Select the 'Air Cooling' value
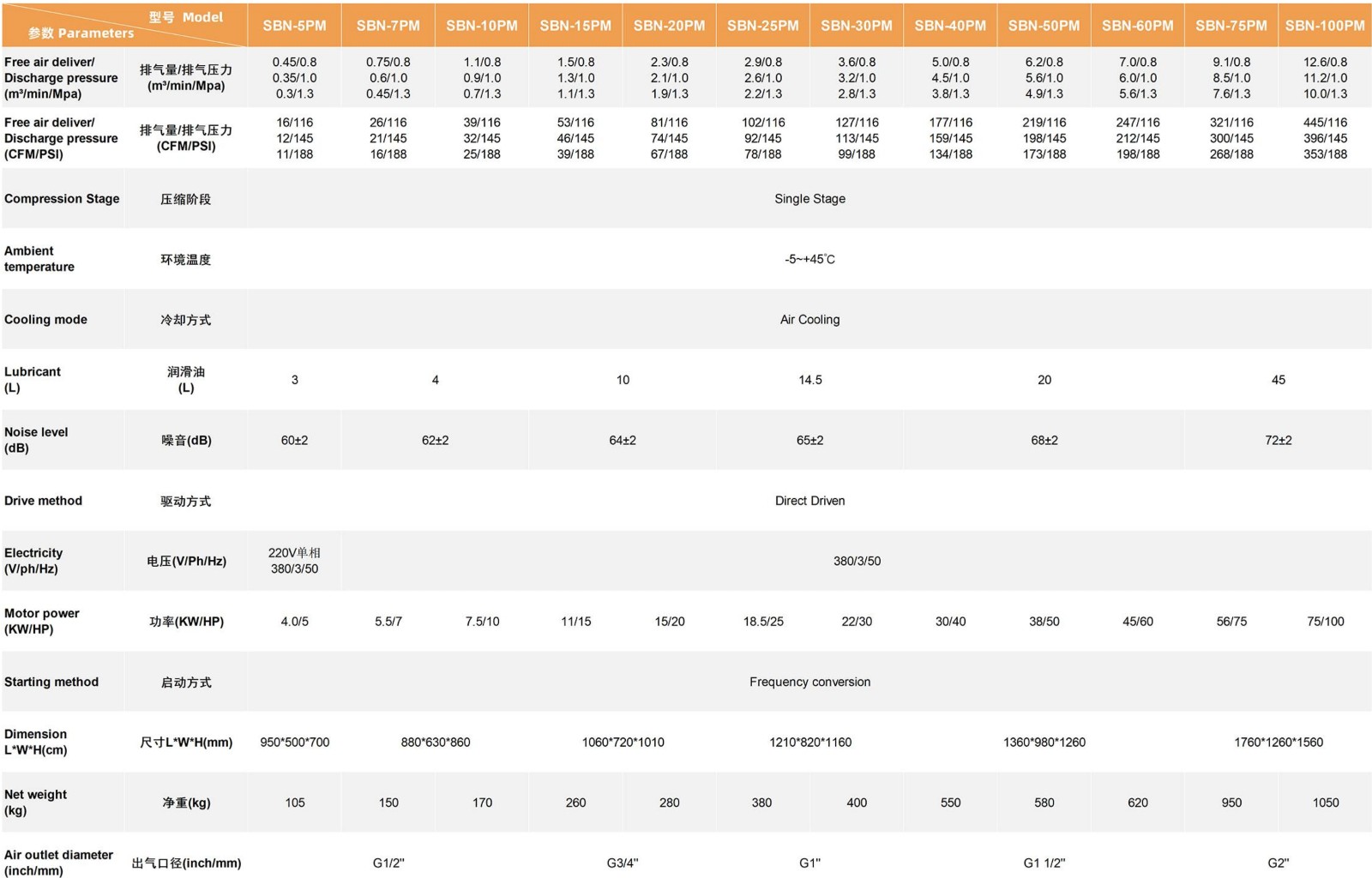This screenshot has height=878, width=1372. (809, 320)
